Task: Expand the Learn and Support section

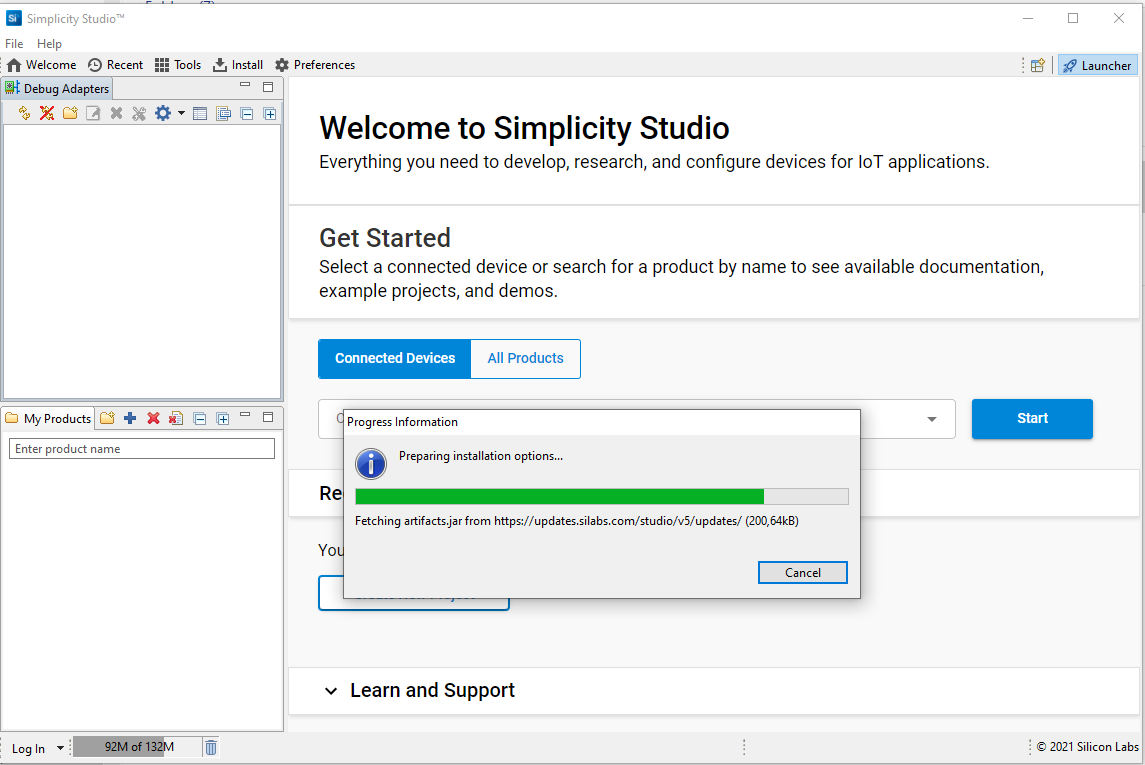Action: coord(331,691)
